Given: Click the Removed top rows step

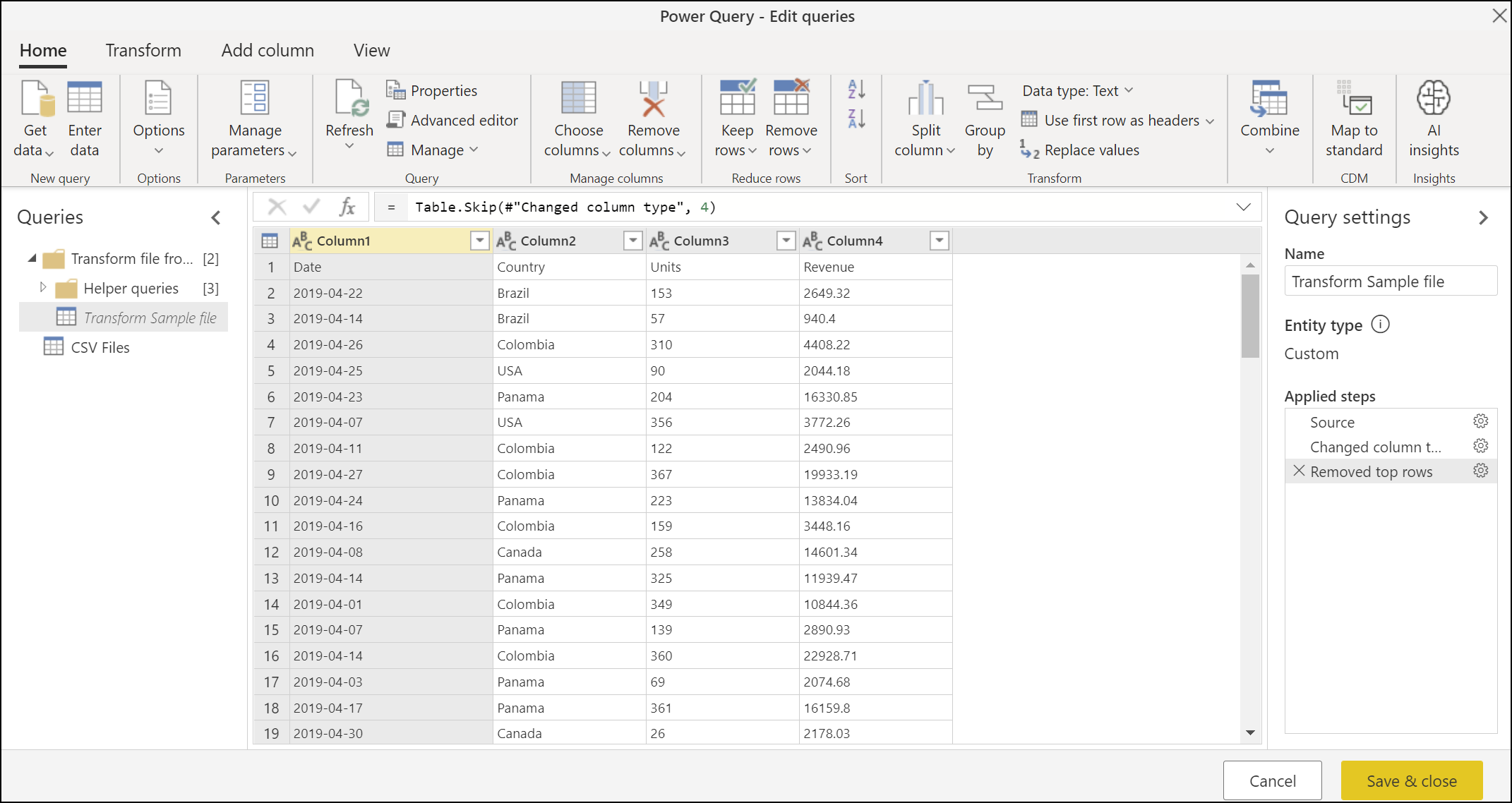Looking at the screenshot, I should coord(1374,469).
